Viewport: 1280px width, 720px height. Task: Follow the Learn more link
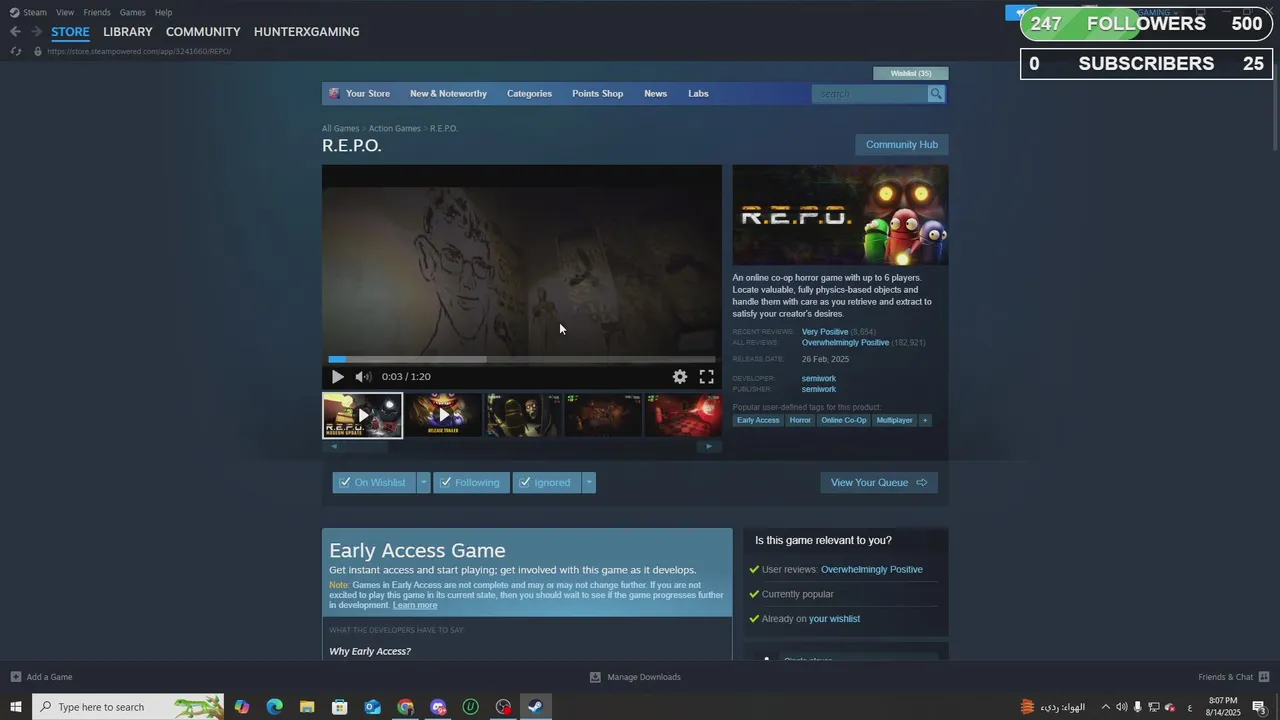tap(415, 605)
